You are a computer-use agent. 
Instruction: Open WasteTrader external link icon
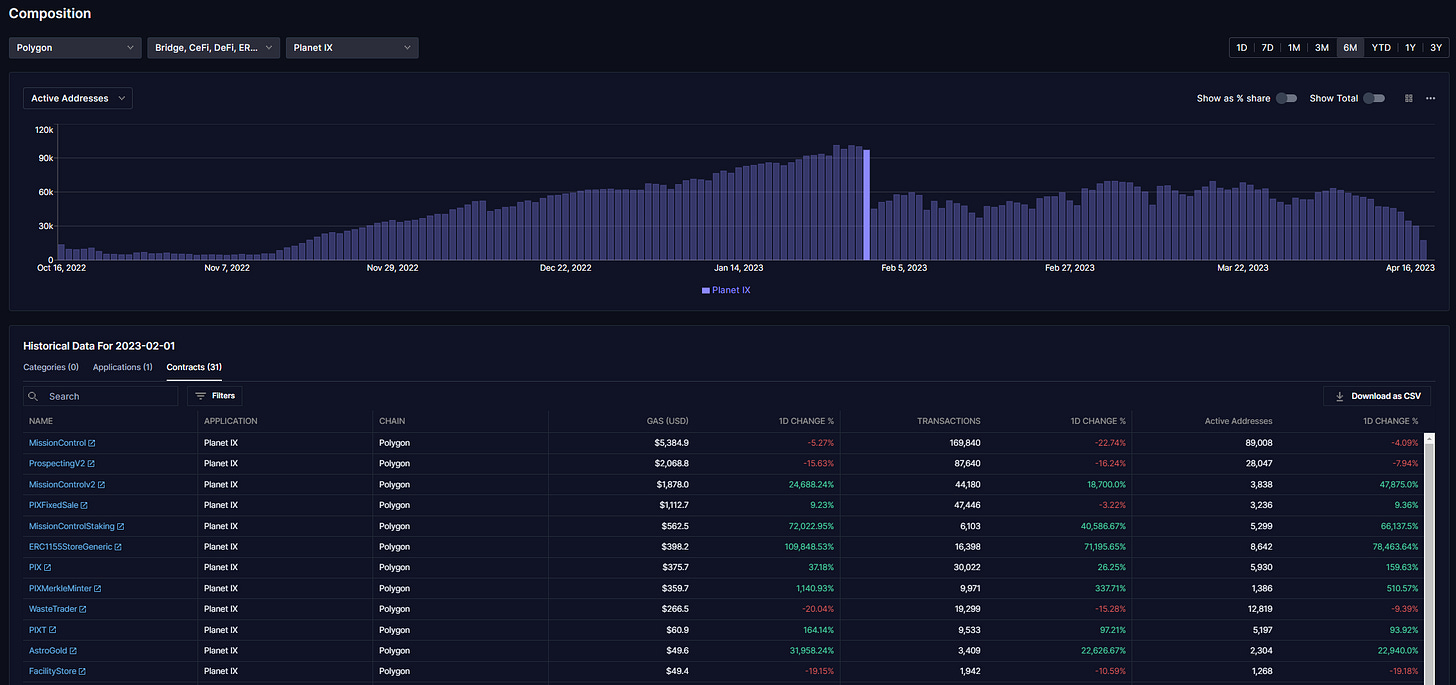point(83,610)
